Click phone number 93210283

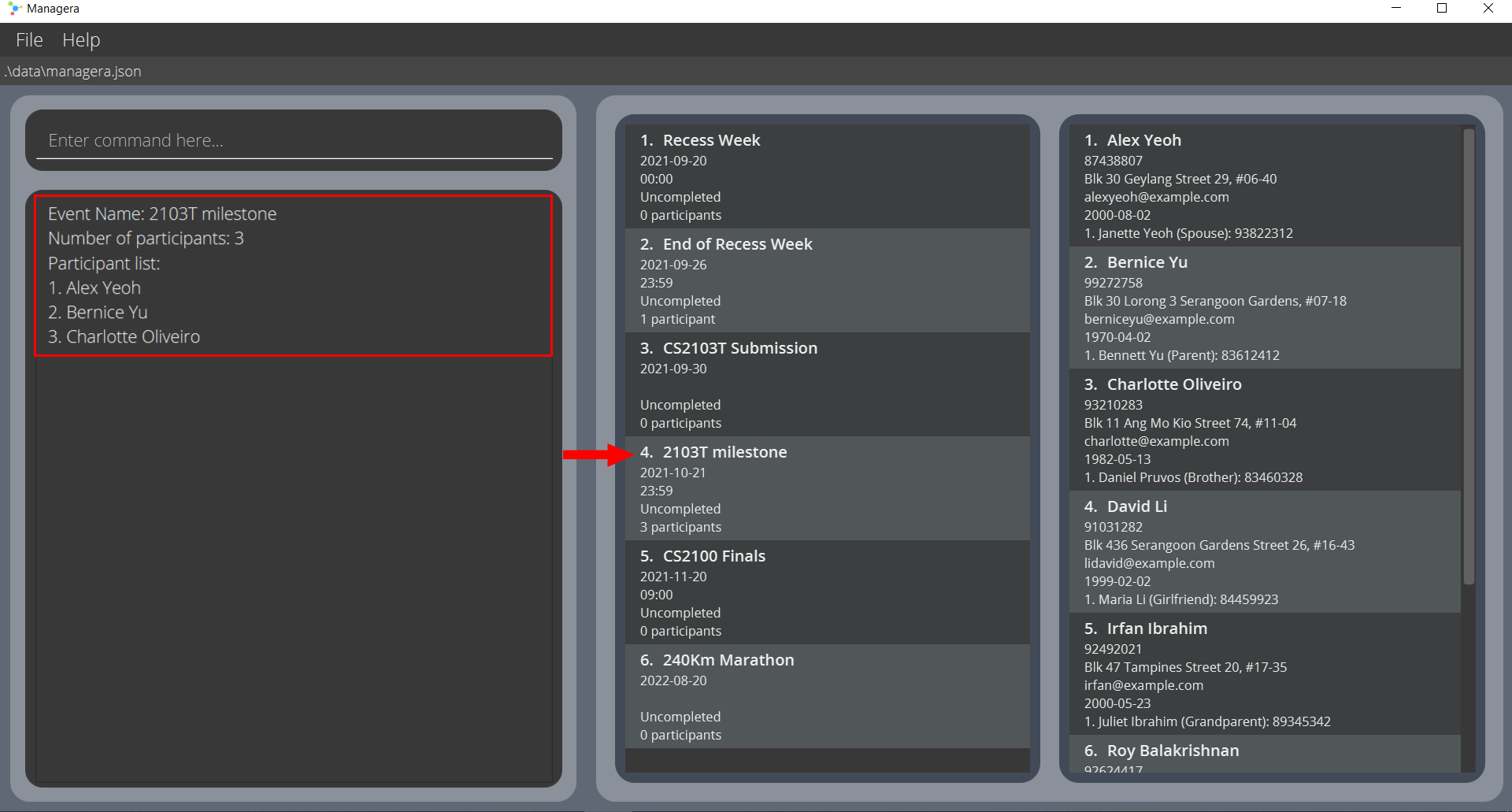click(x=1113, y=405)
